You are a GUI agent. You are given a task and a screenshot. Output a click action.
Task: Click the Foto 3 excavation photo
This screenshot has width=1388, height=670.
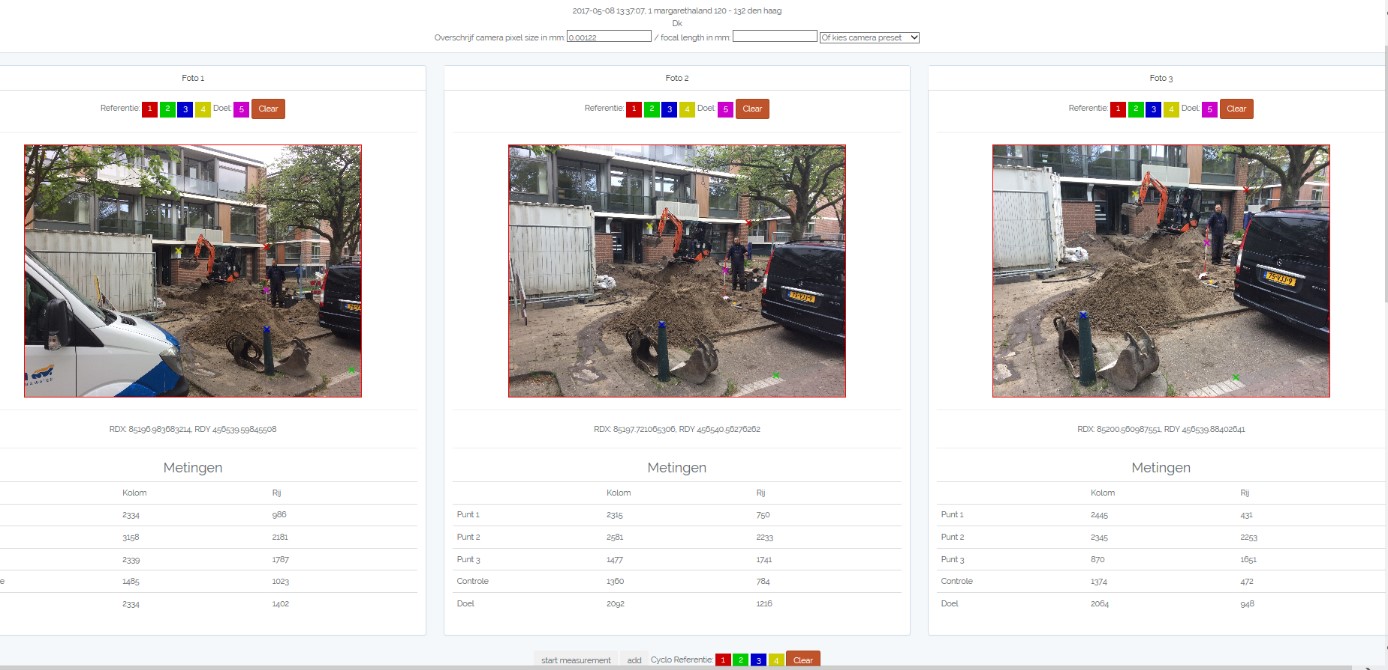coord(1160,271)
